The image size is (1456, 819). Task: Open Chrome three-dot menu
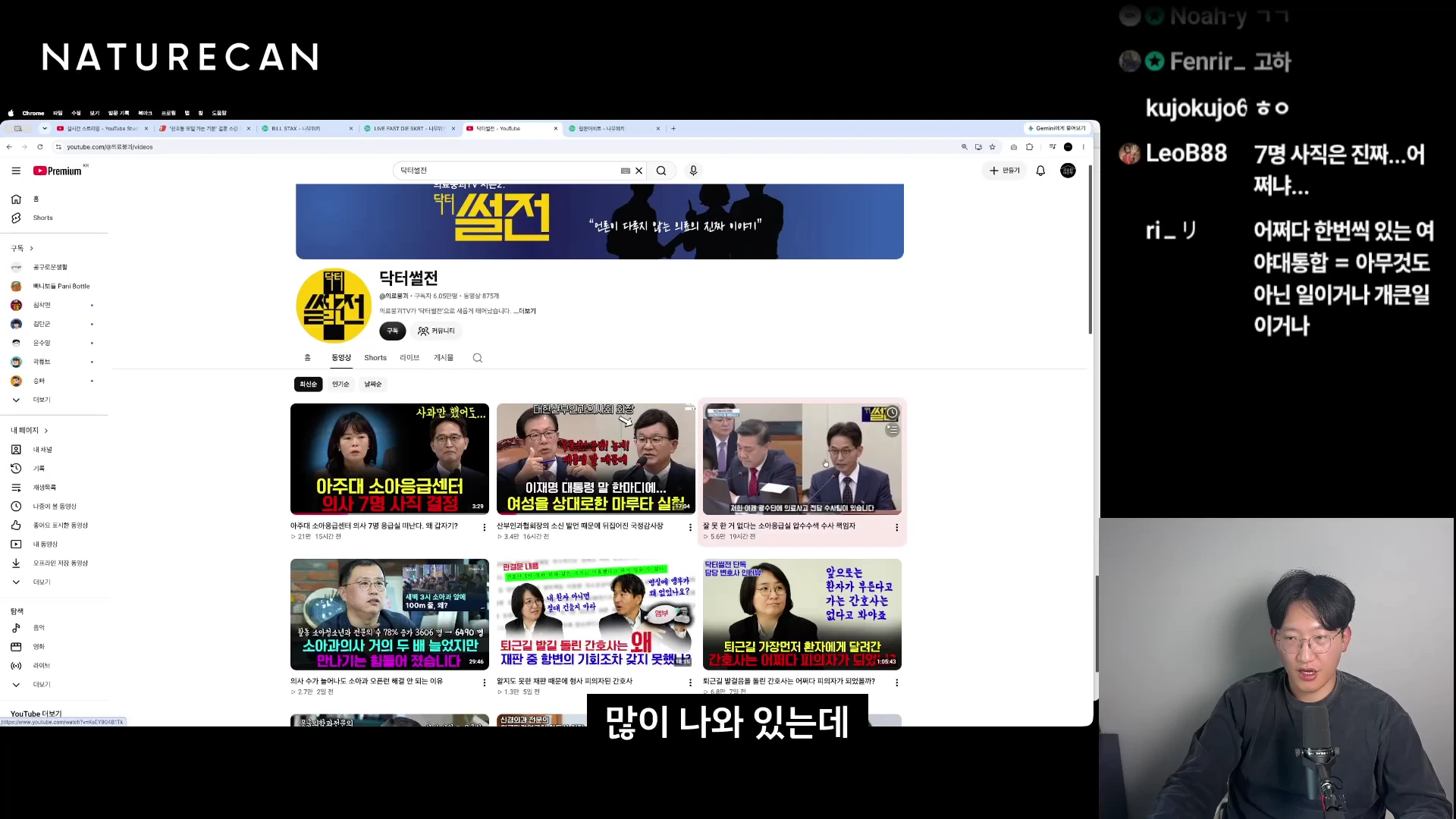pyautogui.click(x=1083, y=147)
